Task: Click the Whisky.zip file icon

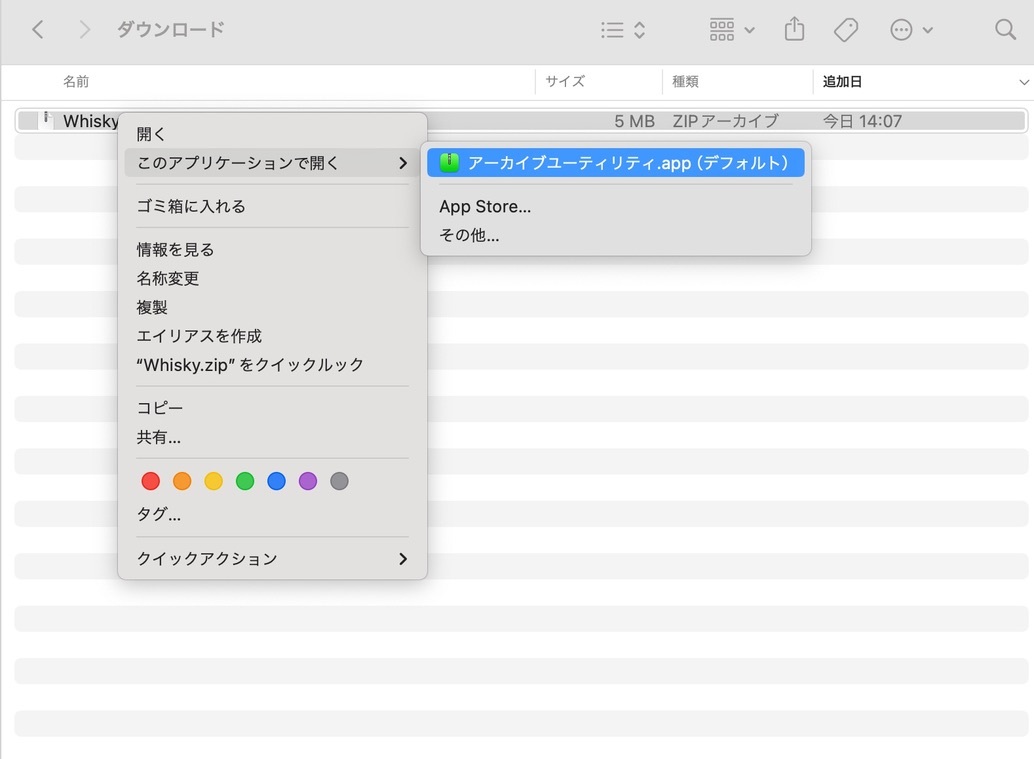Action: [x=46, y=120]
